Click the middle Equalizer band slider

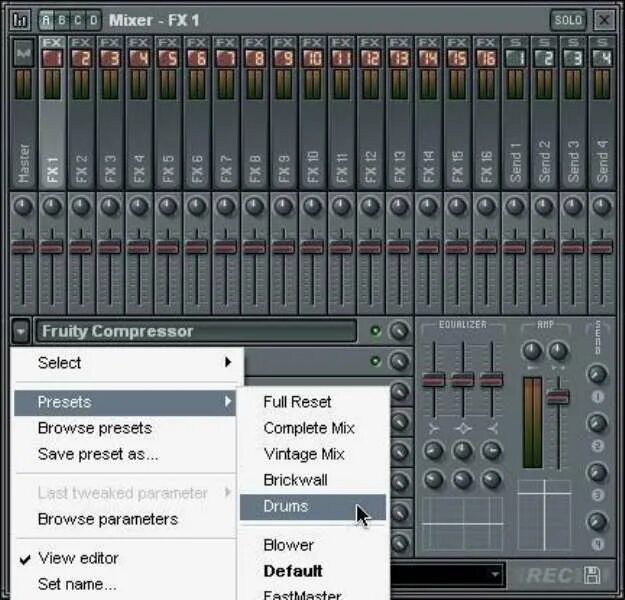pos(463,380)
